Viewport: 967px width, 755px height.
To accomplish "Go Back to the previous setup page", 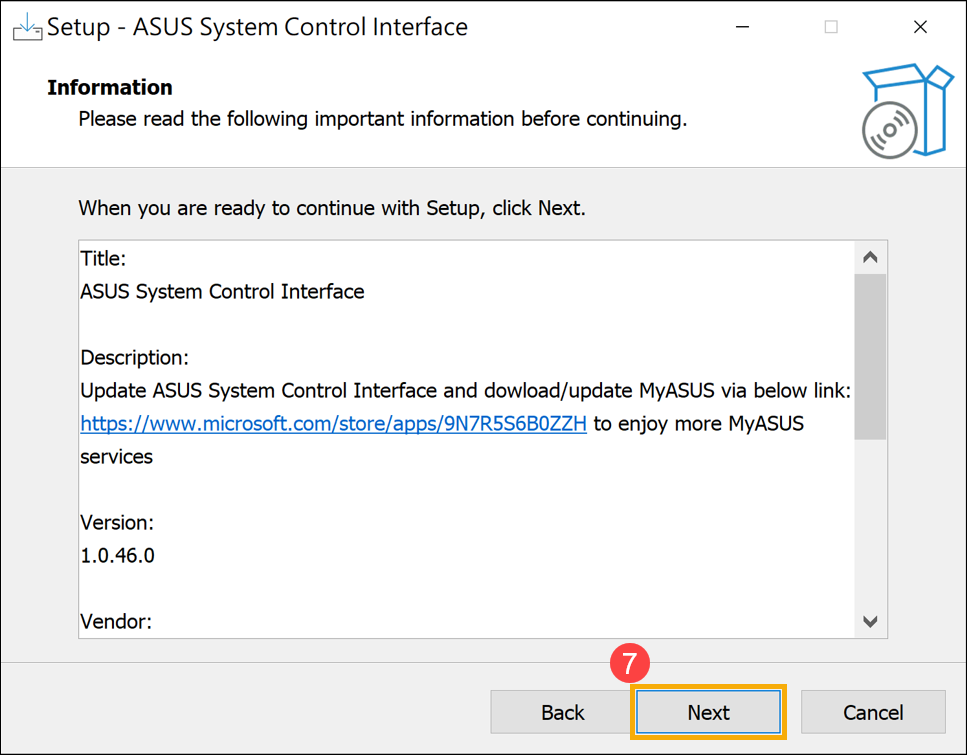I will pyautogui.click(x=562, y=712).
